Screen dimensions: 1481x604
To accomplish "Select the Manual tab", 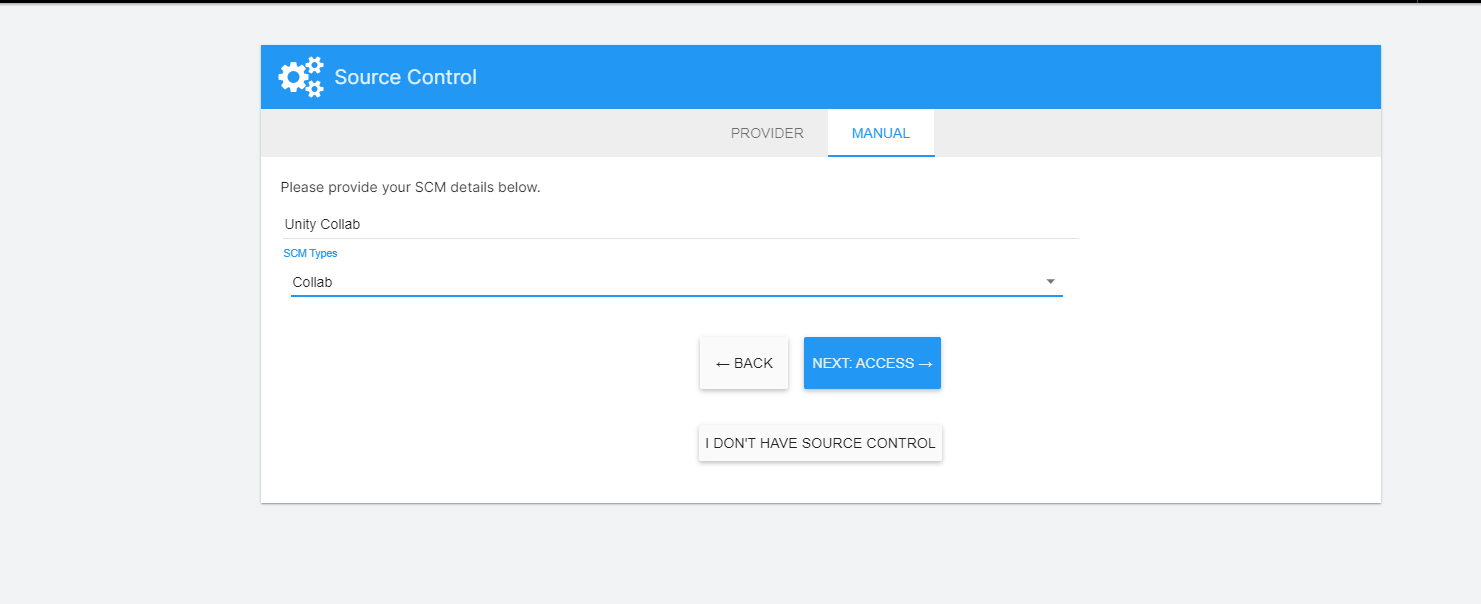I will coord(880,133).
